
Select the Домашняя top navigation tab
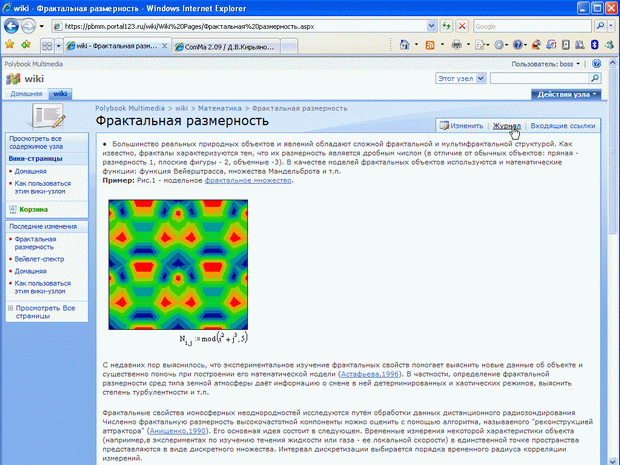(26, 94)
